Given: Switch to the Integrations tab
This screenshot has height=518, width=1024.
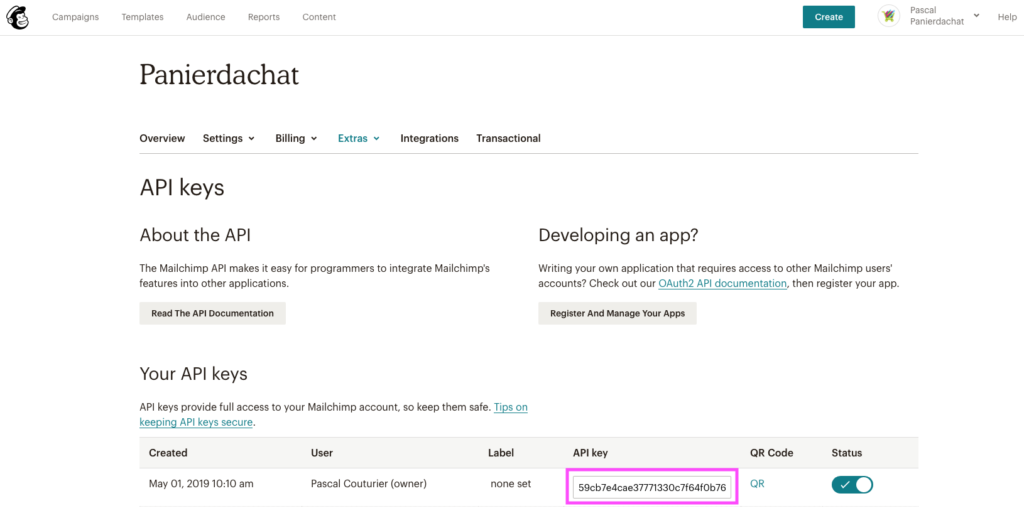Looking at the screenshot, I should pos(429,138).
